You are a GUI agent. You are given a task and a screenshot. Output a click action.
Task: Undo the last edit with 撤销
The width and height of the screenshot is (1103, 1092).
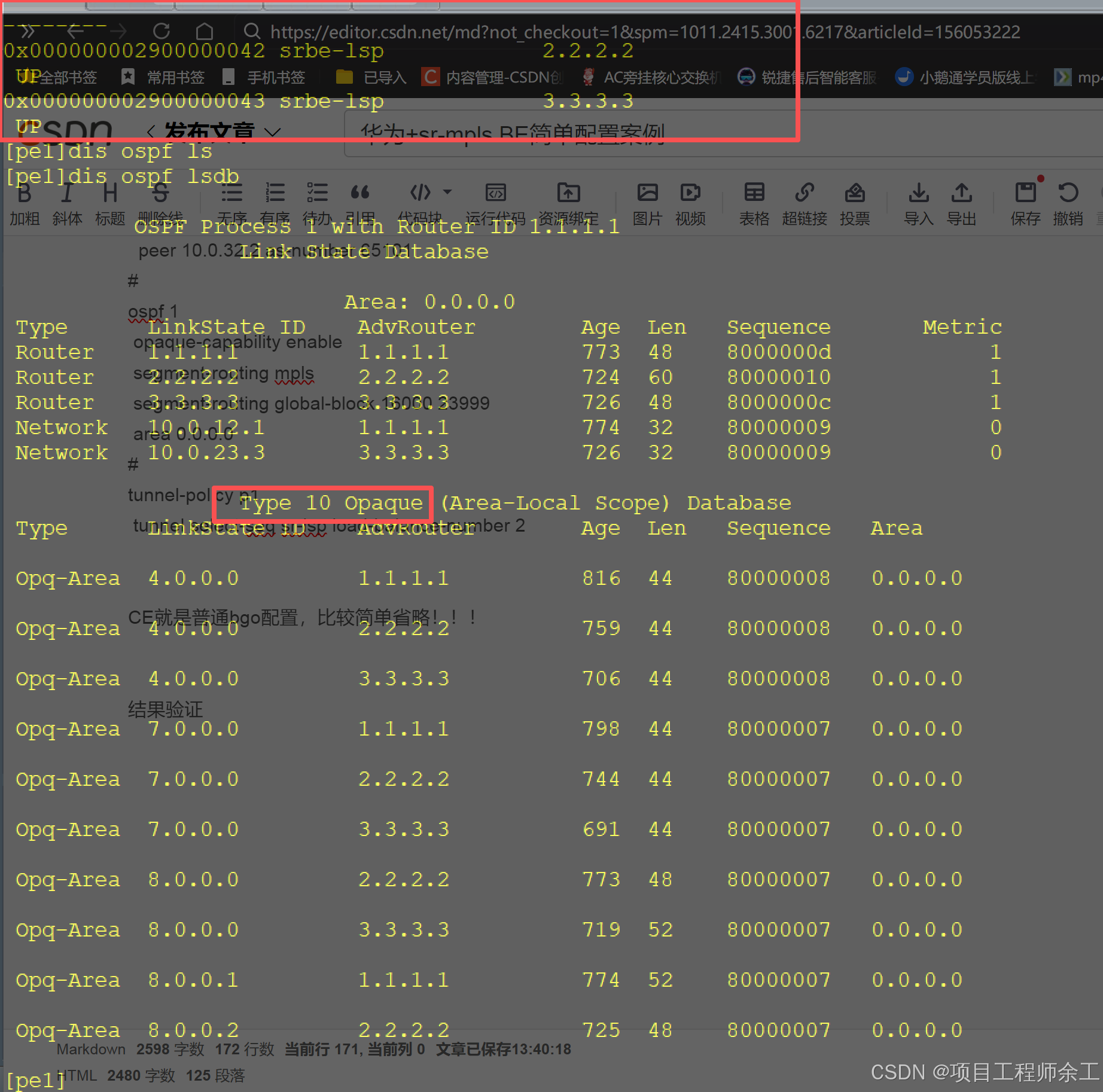coord(1068,203)
